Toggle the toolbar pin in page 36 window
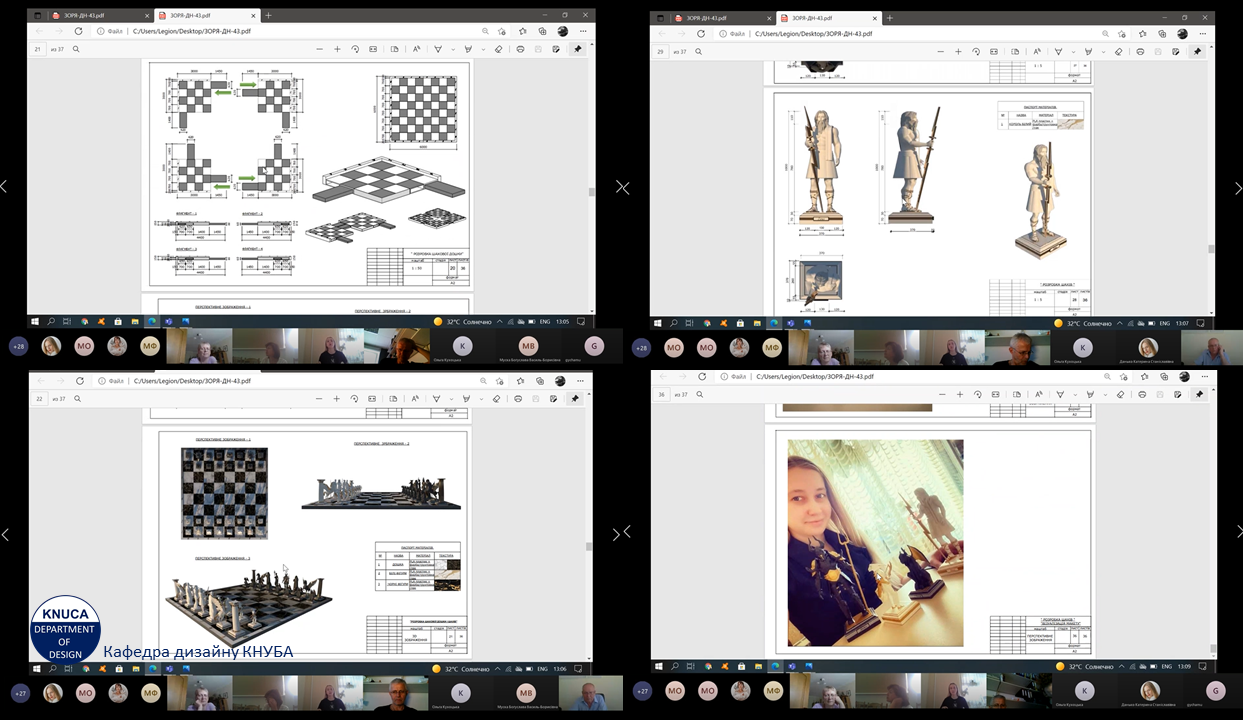1243x720 pixels. point(1198,394)
